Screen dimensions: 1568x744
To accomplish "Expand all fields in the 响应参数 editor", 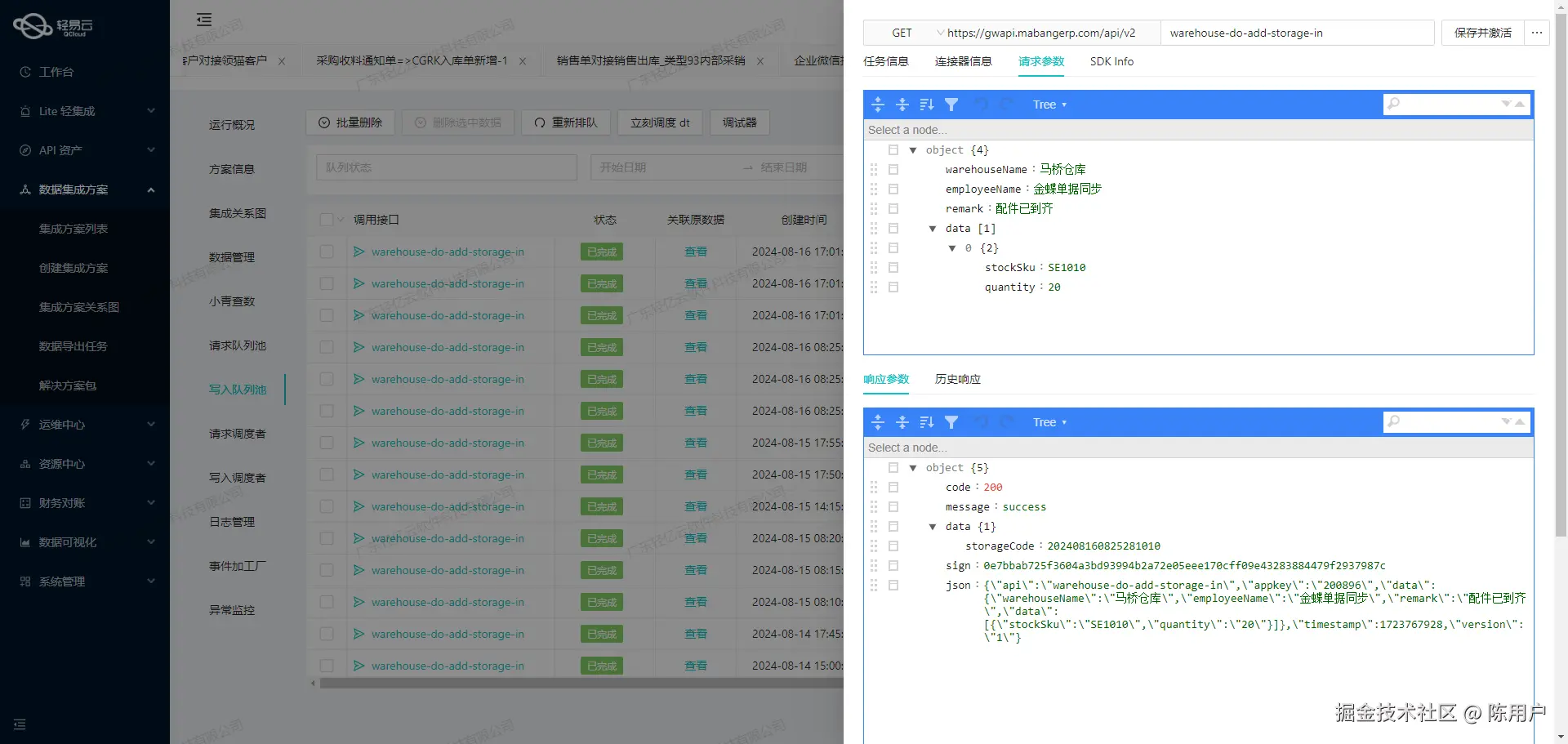I will (878, 422).
